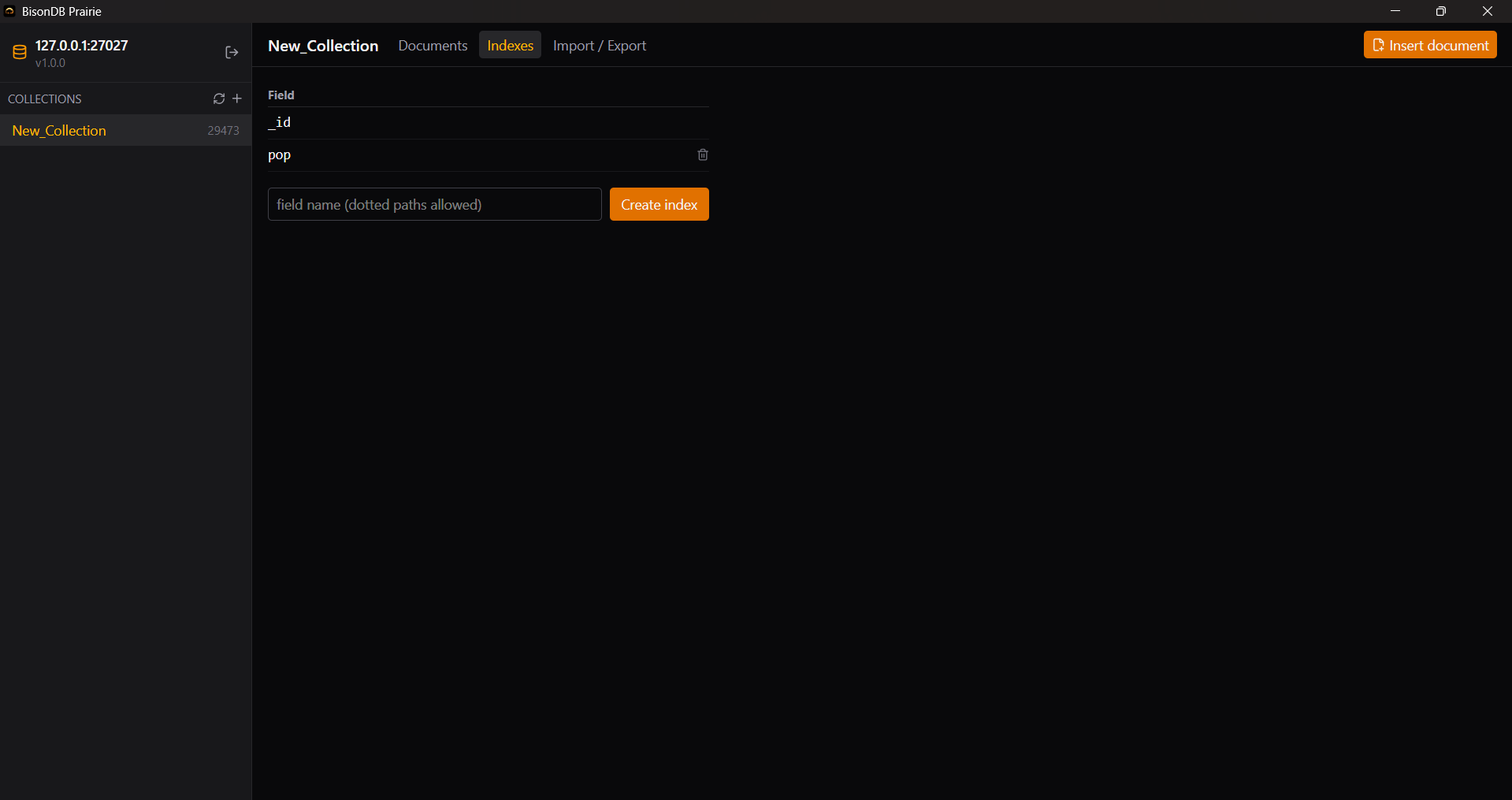Viewport: 1512px width, 800px height.
Task: Click the _id index row
Action: [x=489, y=122]
